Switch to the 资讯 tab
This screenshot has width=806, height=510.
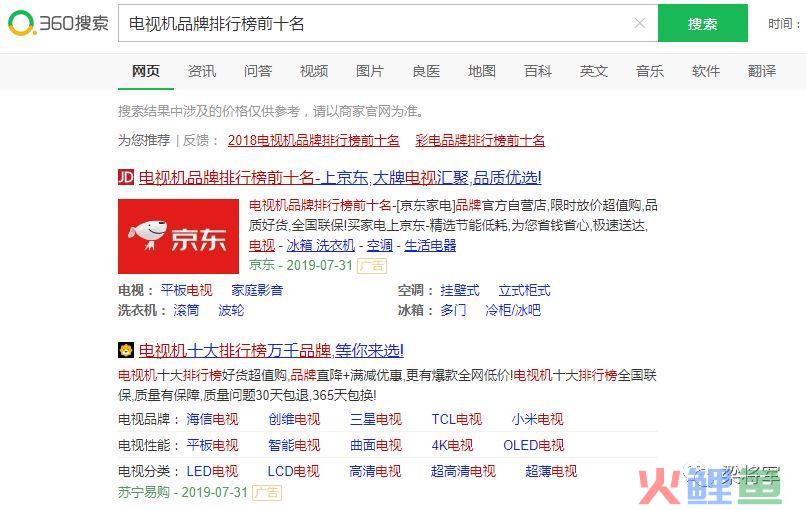click(202, 71)
